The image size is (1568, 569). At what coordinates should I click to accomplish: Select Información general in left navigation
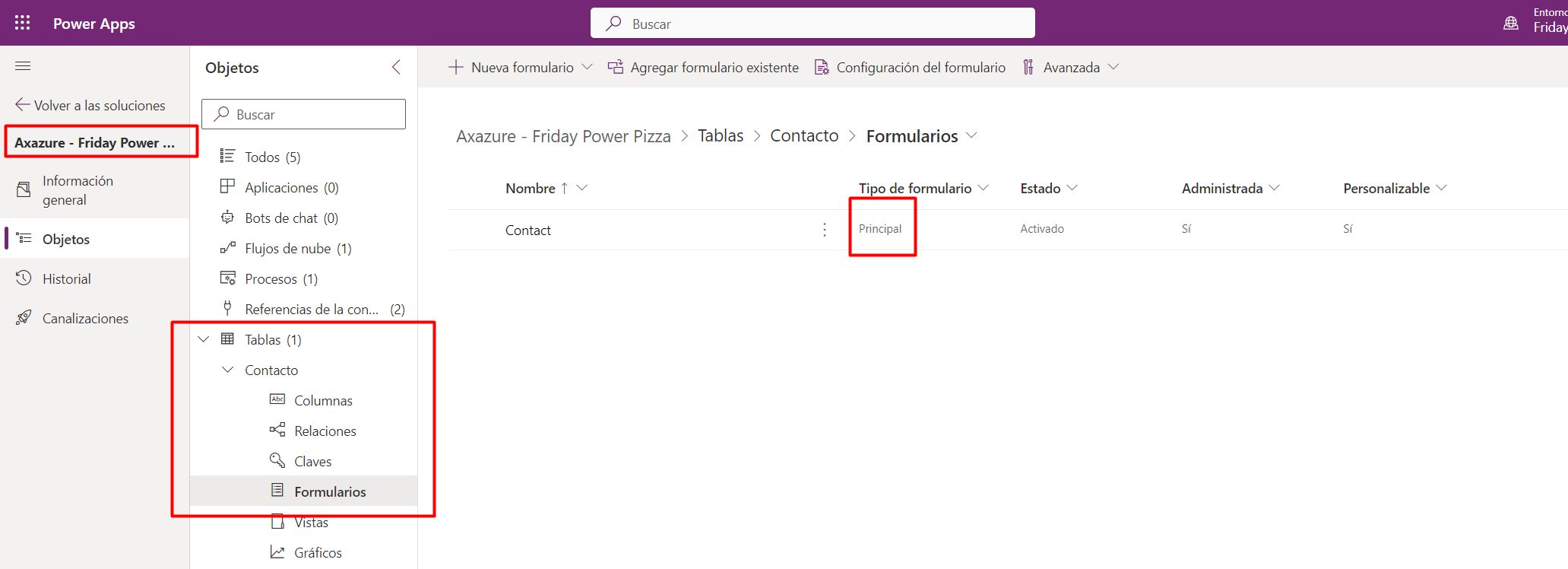click(95, 190)
